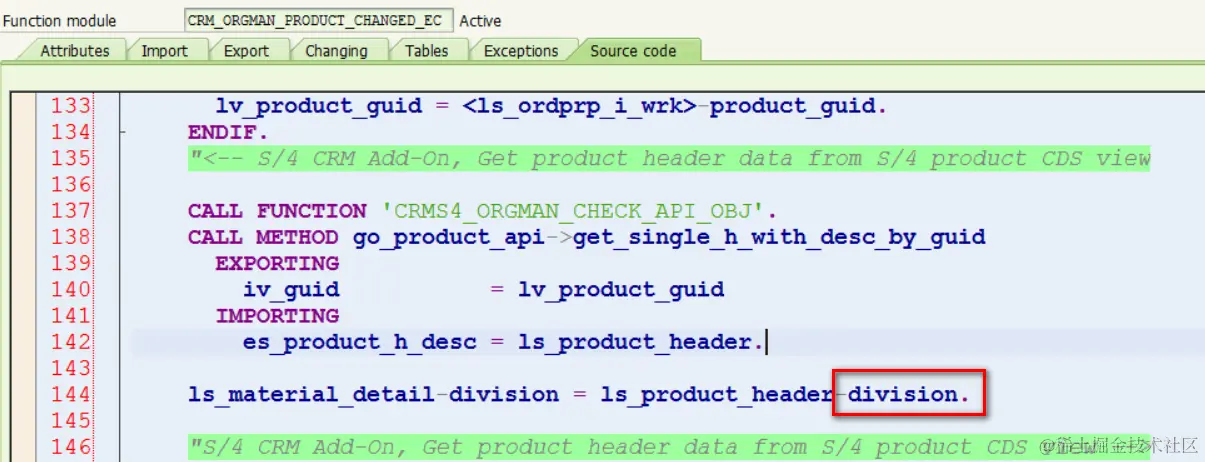Click the comment on line 135
This screenshot has height=462, width=1205.
coord(669,159)
